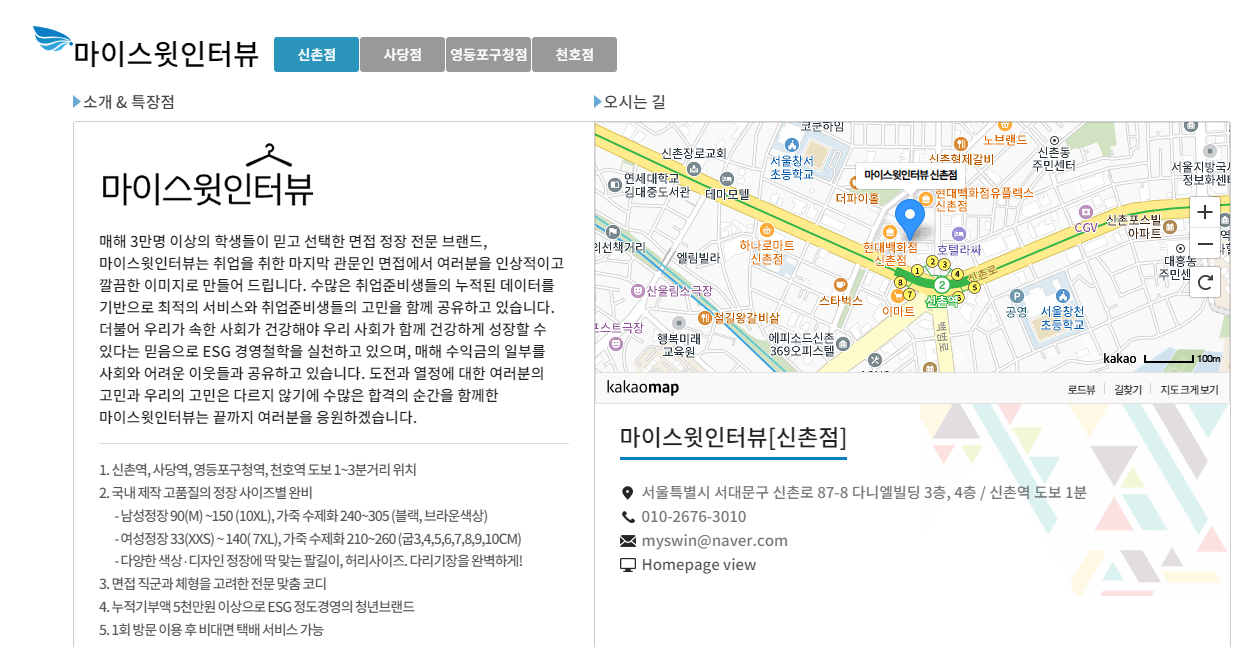Click the 마이스윗인터뷰 신촌점 map label bubble
The image size is (1242, 647).
point(910,175)
